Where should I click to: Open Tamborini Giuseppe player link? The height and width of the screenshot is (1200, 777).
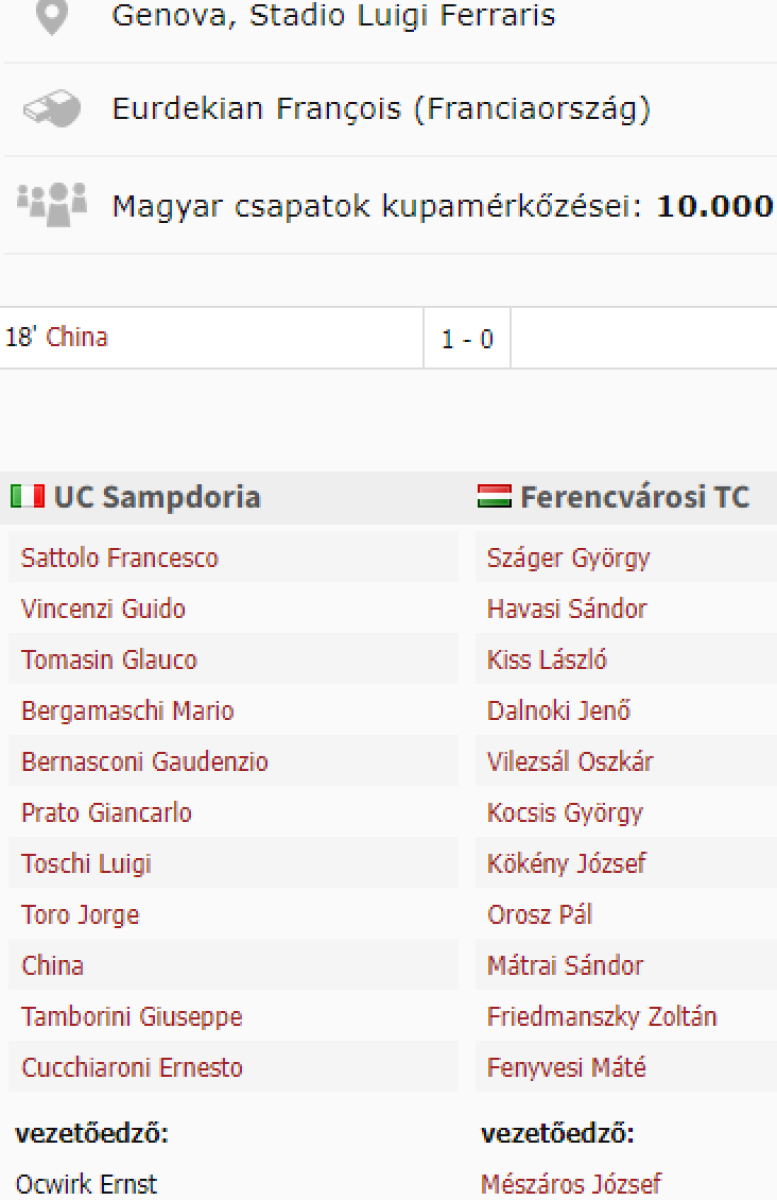point(132,1017)
